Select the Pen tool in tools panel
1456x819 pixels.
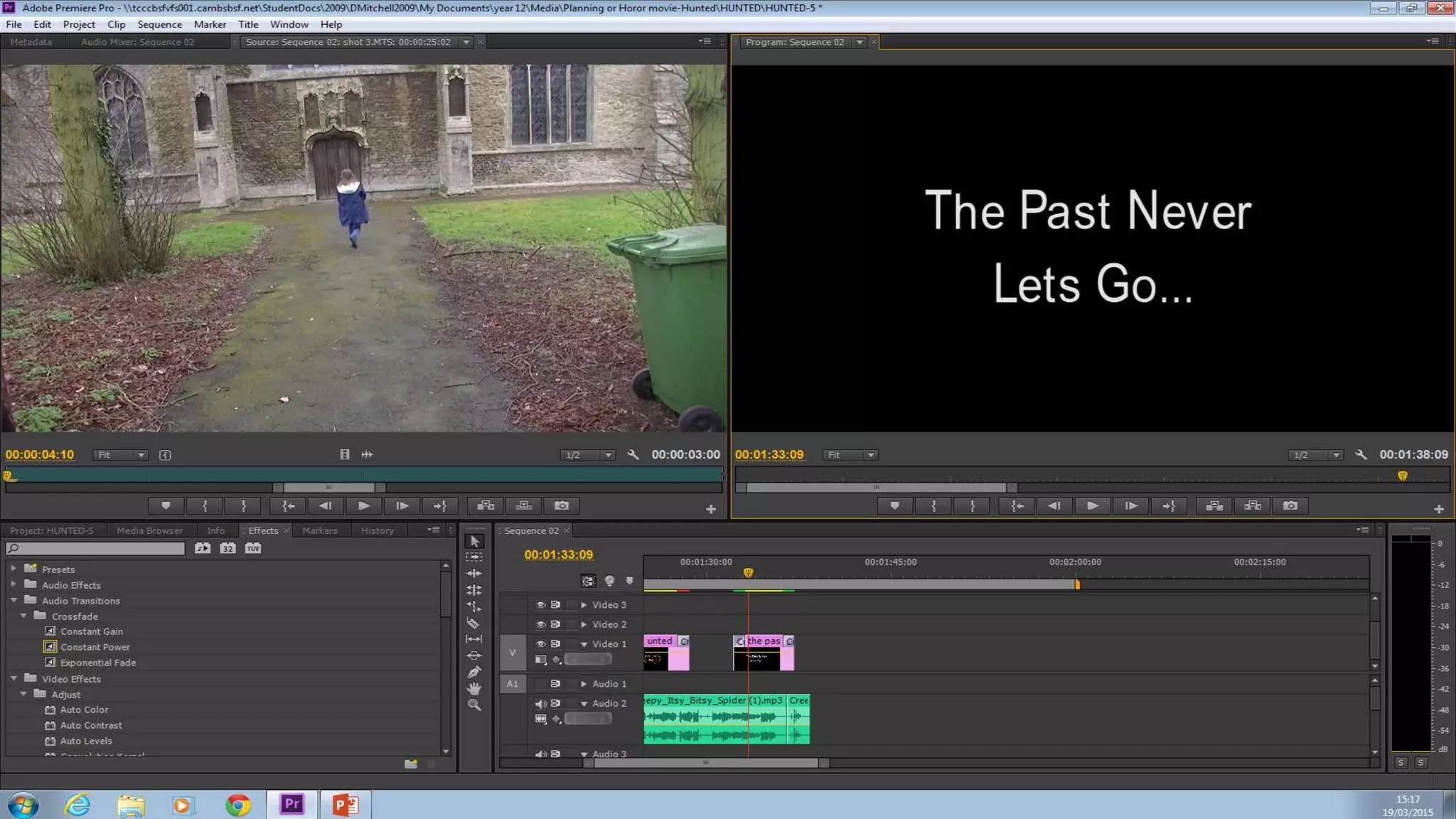(473, 672)
